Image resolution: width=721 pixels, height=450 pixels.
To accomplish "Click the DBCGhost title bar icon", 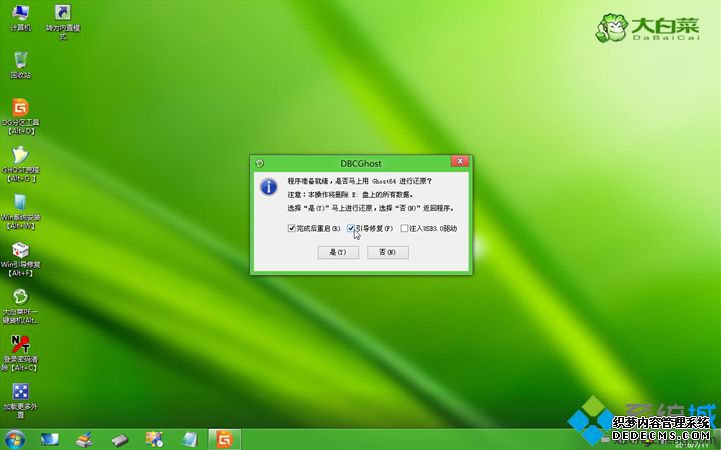I will click(x=259, y=163).
